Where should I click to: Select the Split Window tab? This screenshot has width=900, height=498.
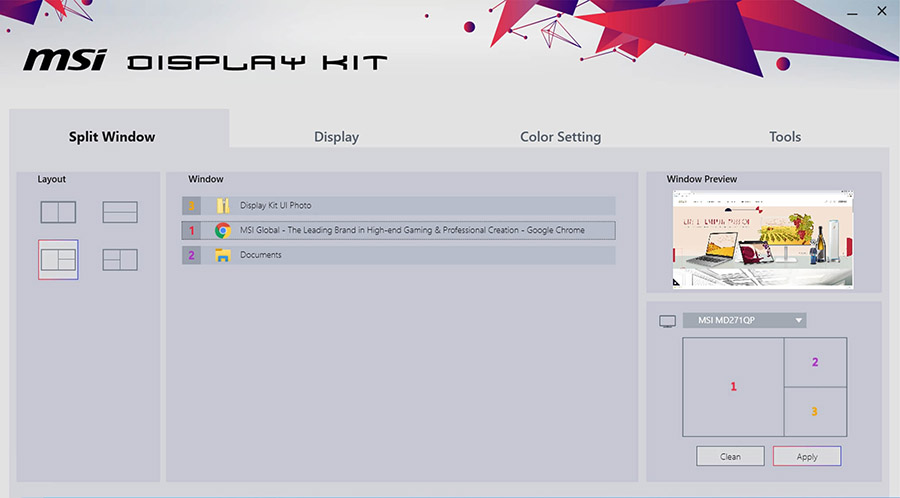112,137
